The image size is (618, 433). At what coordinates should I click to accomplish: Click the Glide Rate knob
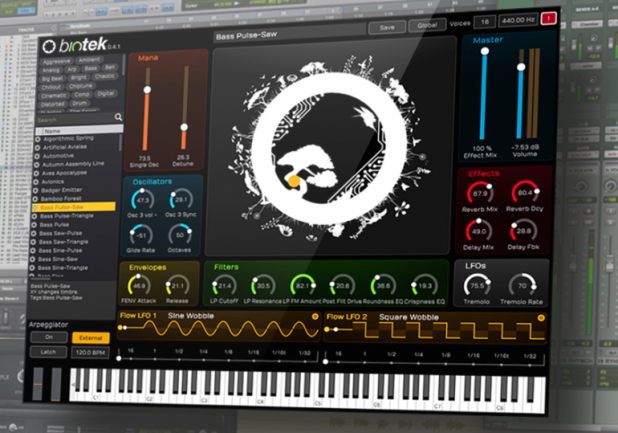pos(141,236)
